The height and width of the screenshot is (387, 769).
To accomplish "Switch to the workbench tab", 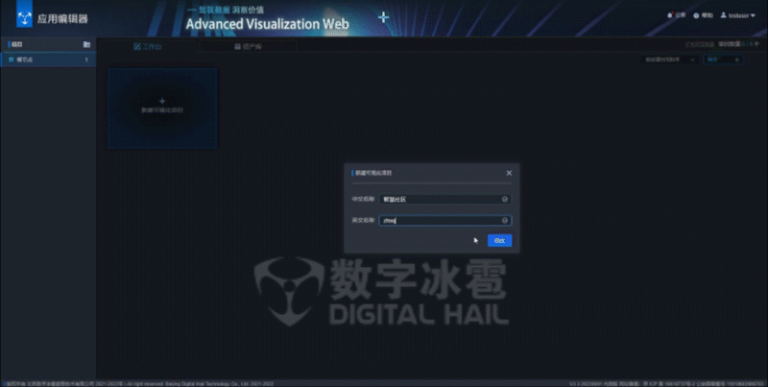I will click(x=148, y=47).
